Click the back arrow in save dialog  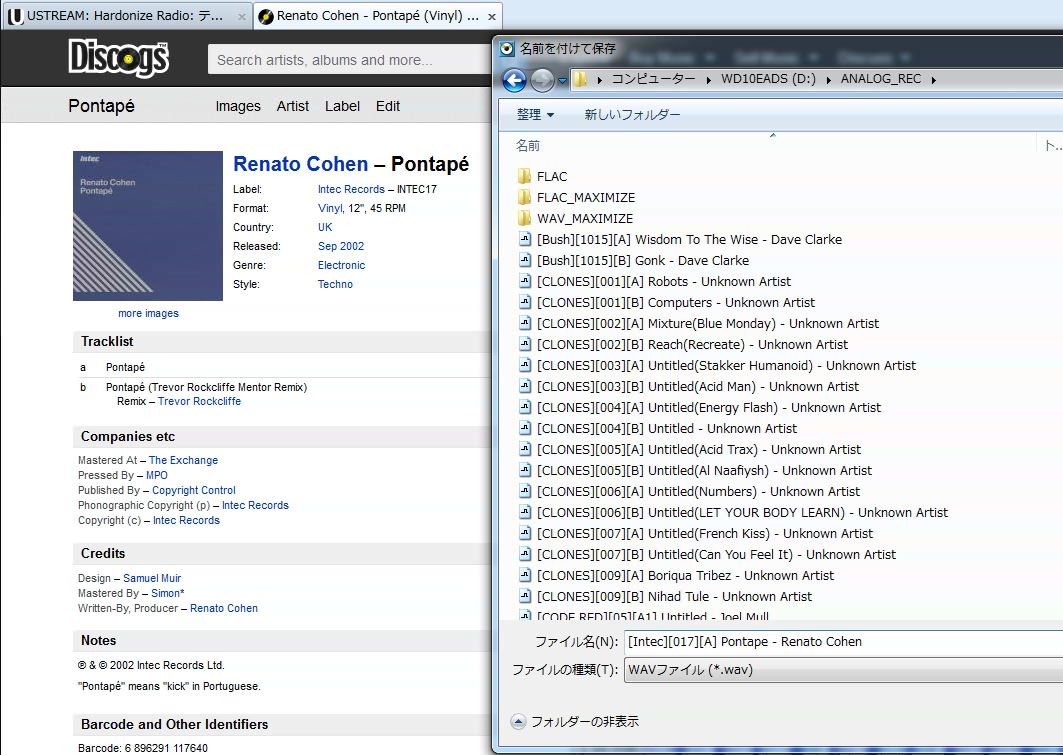[515, 80]
